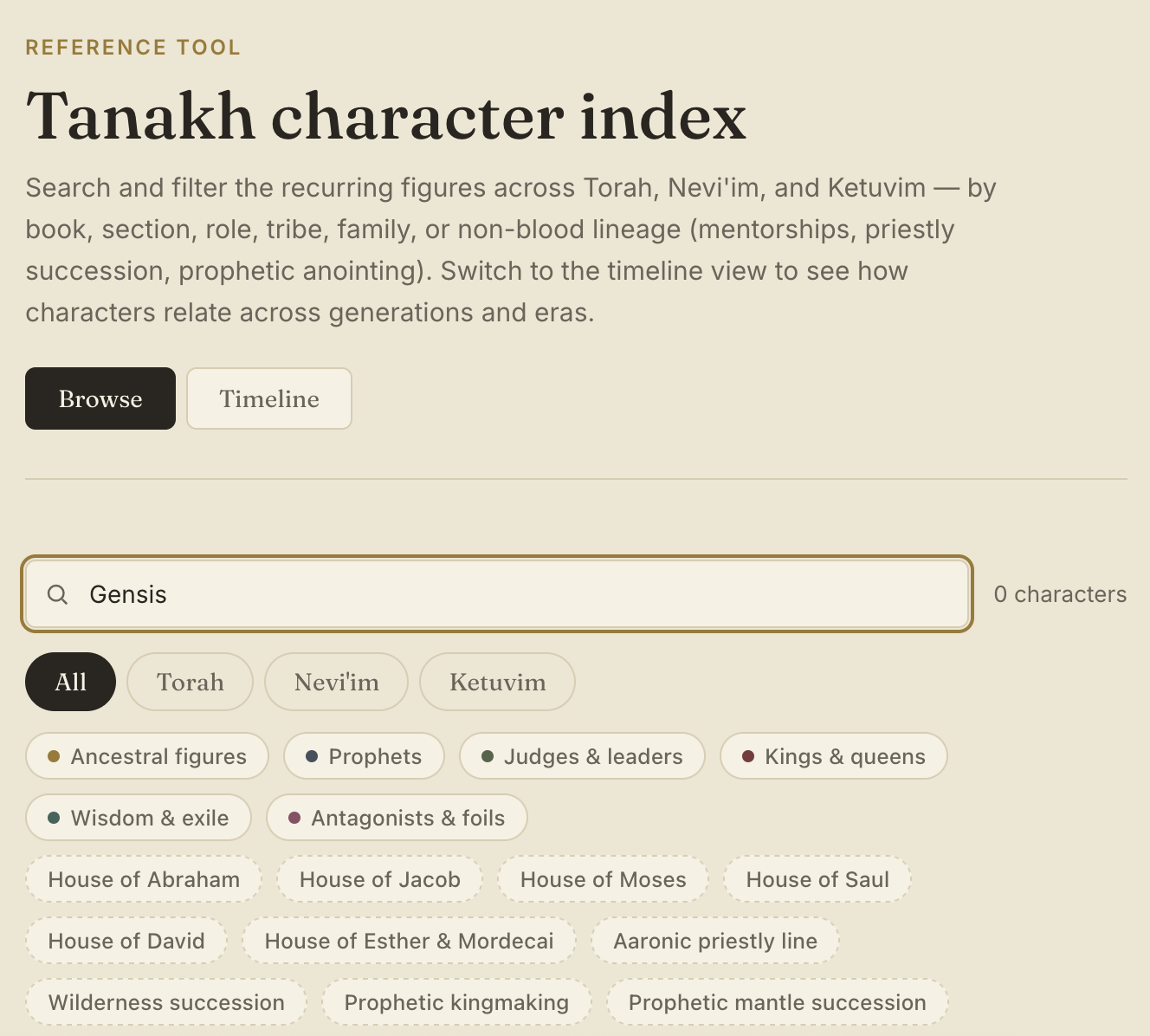Viewport: 1150px width, 1036px height.
Task: Select the Browse view tab
Action: pyautogui.click(x=100, y=398)
